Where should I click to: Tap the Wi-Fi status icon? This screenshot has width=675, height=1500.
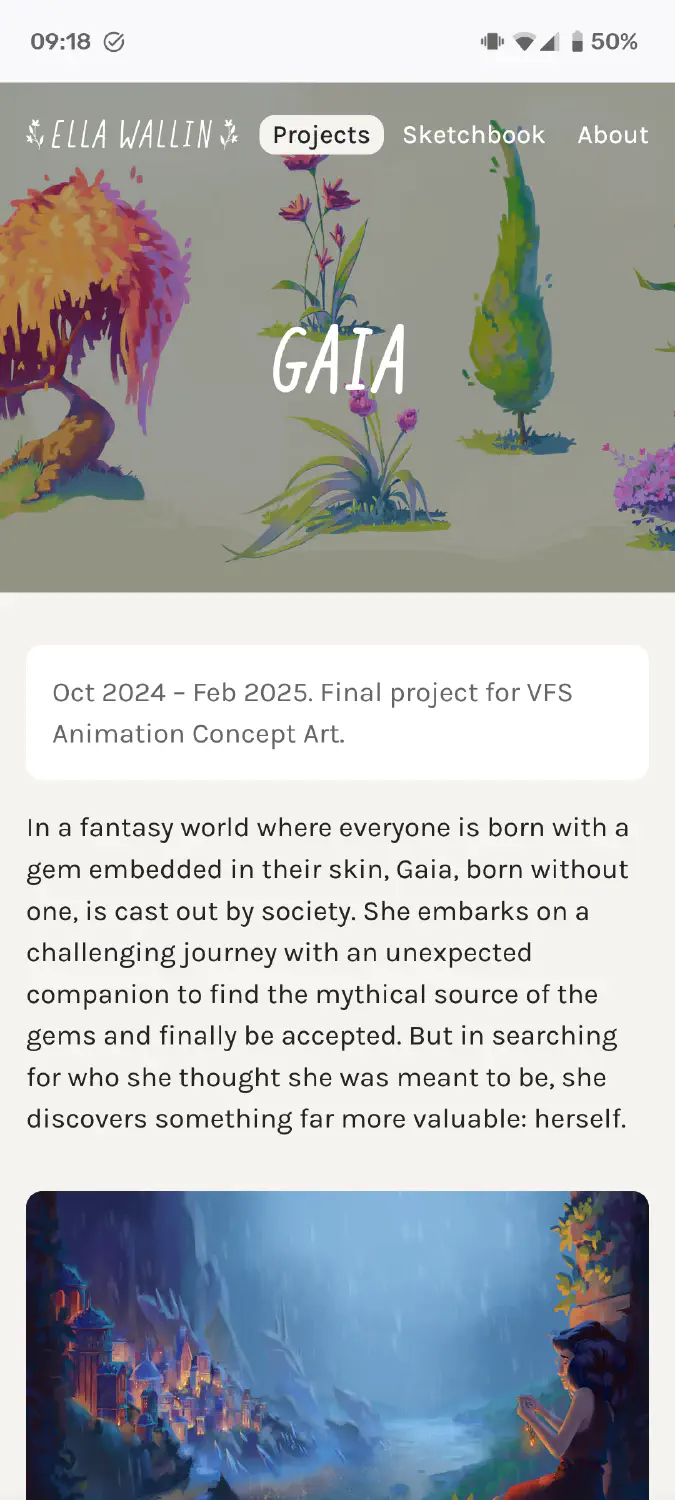[x=523, y=42]
